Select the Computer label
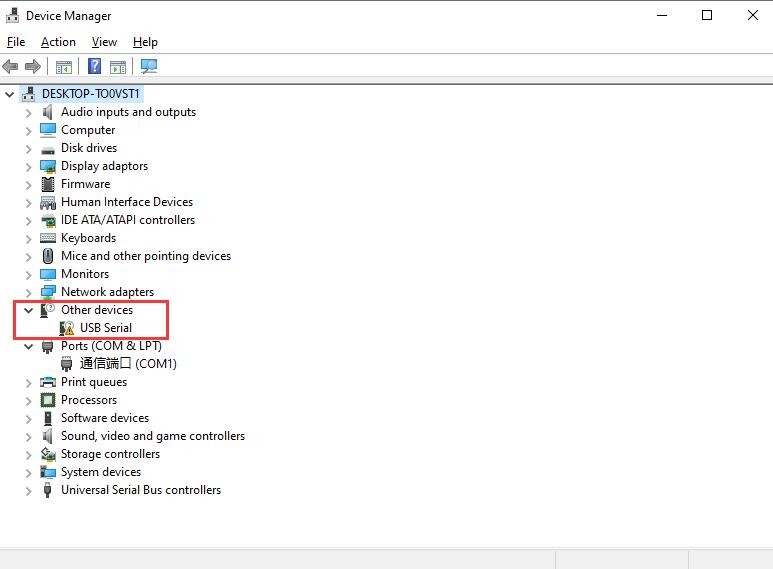Viewport: 773px width, 569px height. tap(88, 130)
